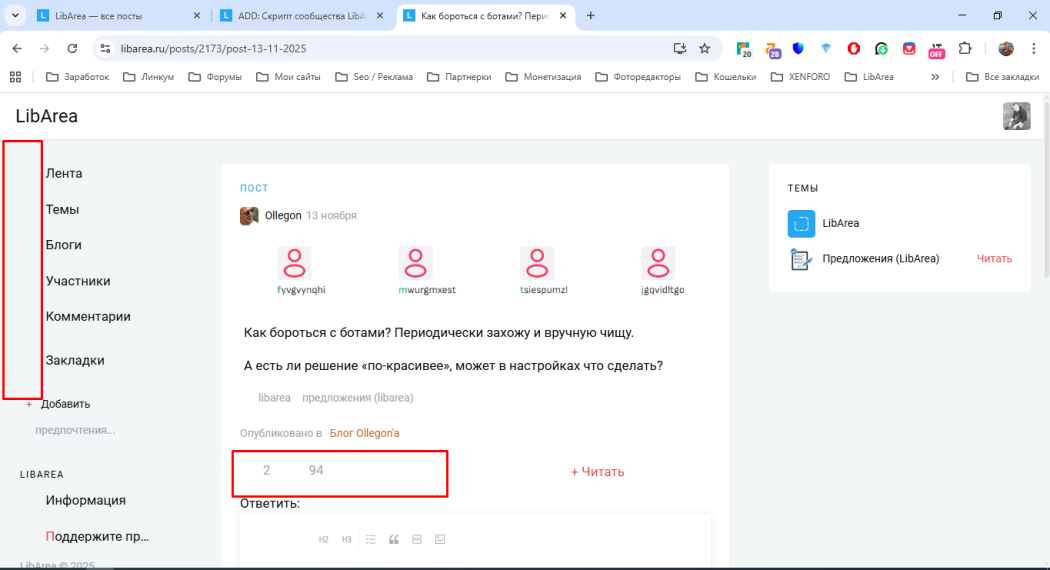The width and height of the screenshot is (1050, 570).
Task: Open the fyvgvynqhi user avatar
Action: click(x=295, y=263)
